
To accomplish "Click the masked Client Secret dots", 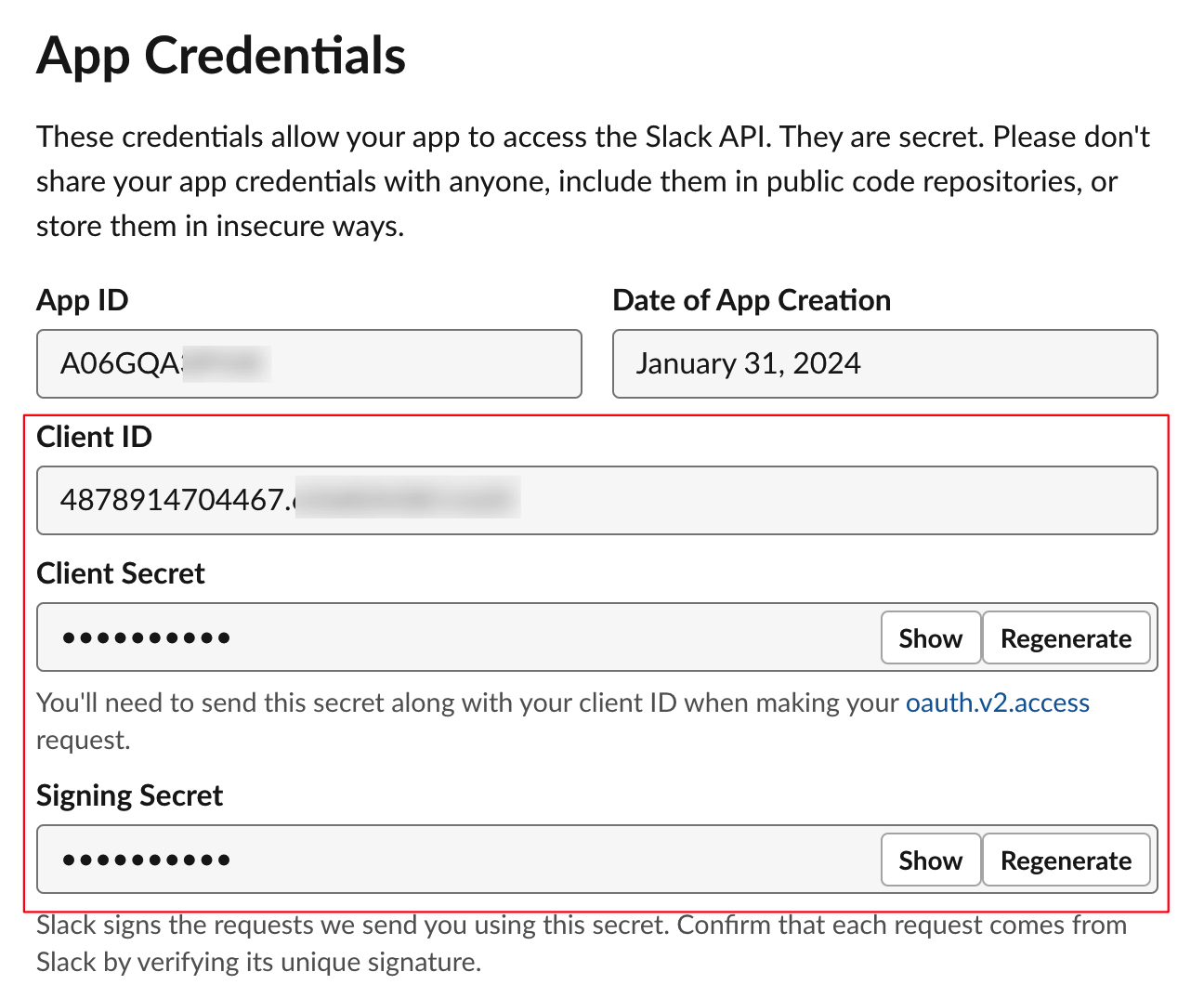I will (146, 637).
